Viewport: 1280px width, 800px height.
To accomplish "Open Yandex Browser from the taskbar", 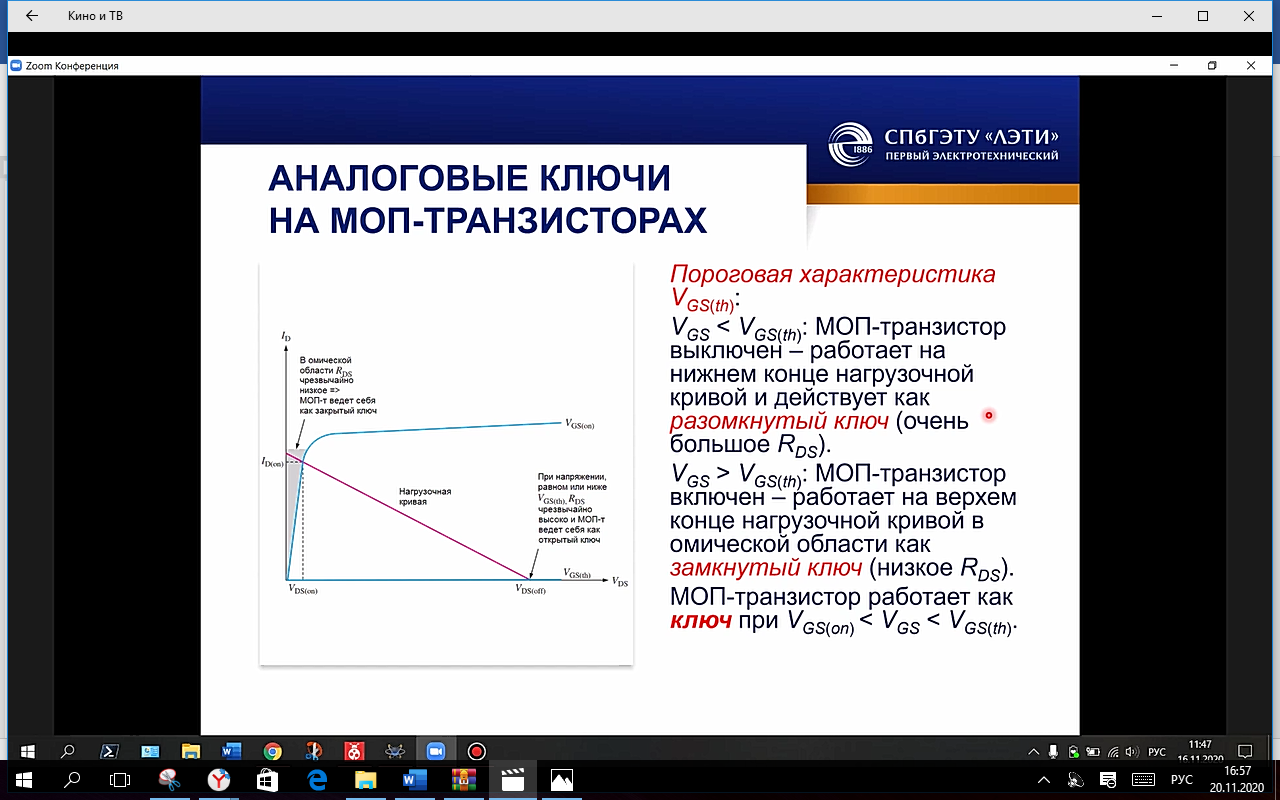I will pos(218,779).
